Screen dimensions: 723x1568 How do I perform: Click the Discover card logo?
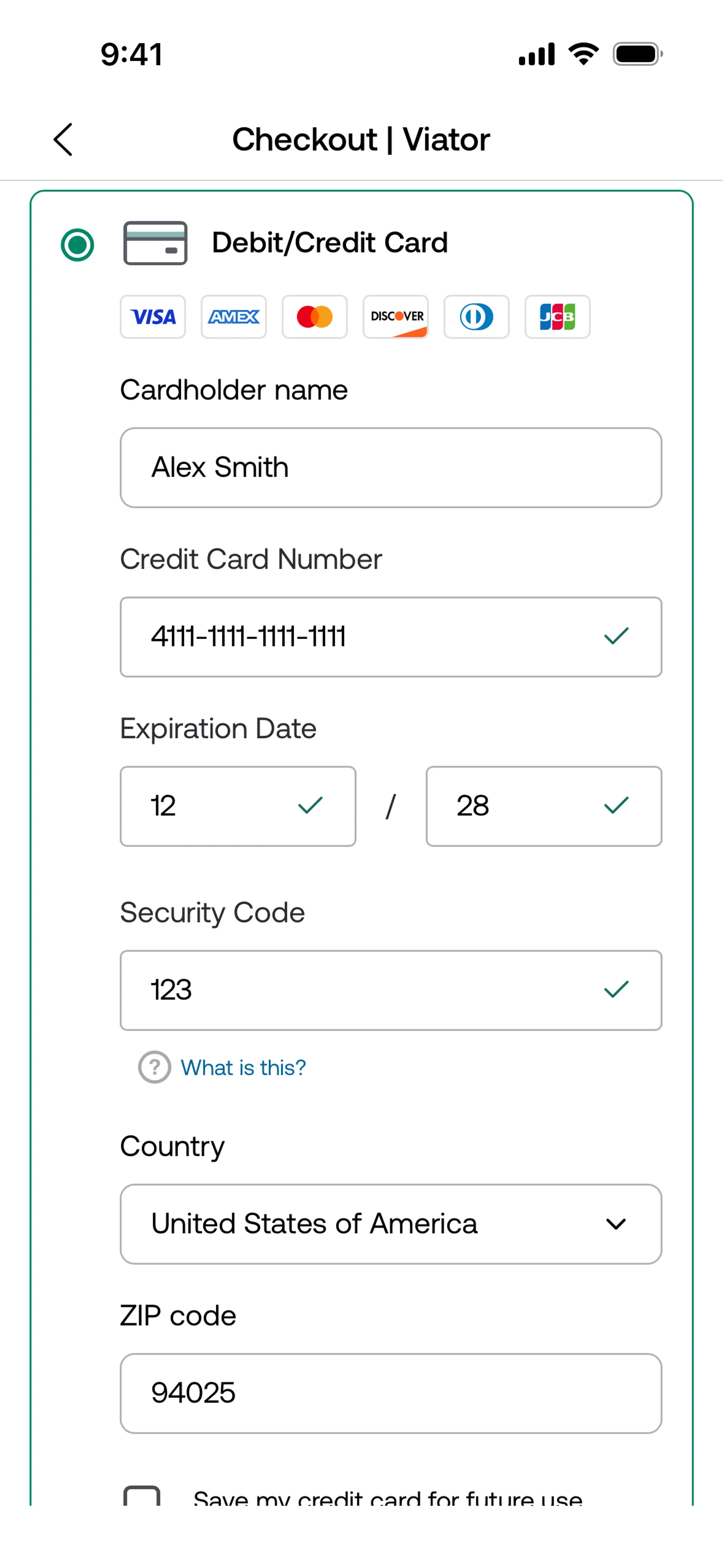tap(396, 316)
